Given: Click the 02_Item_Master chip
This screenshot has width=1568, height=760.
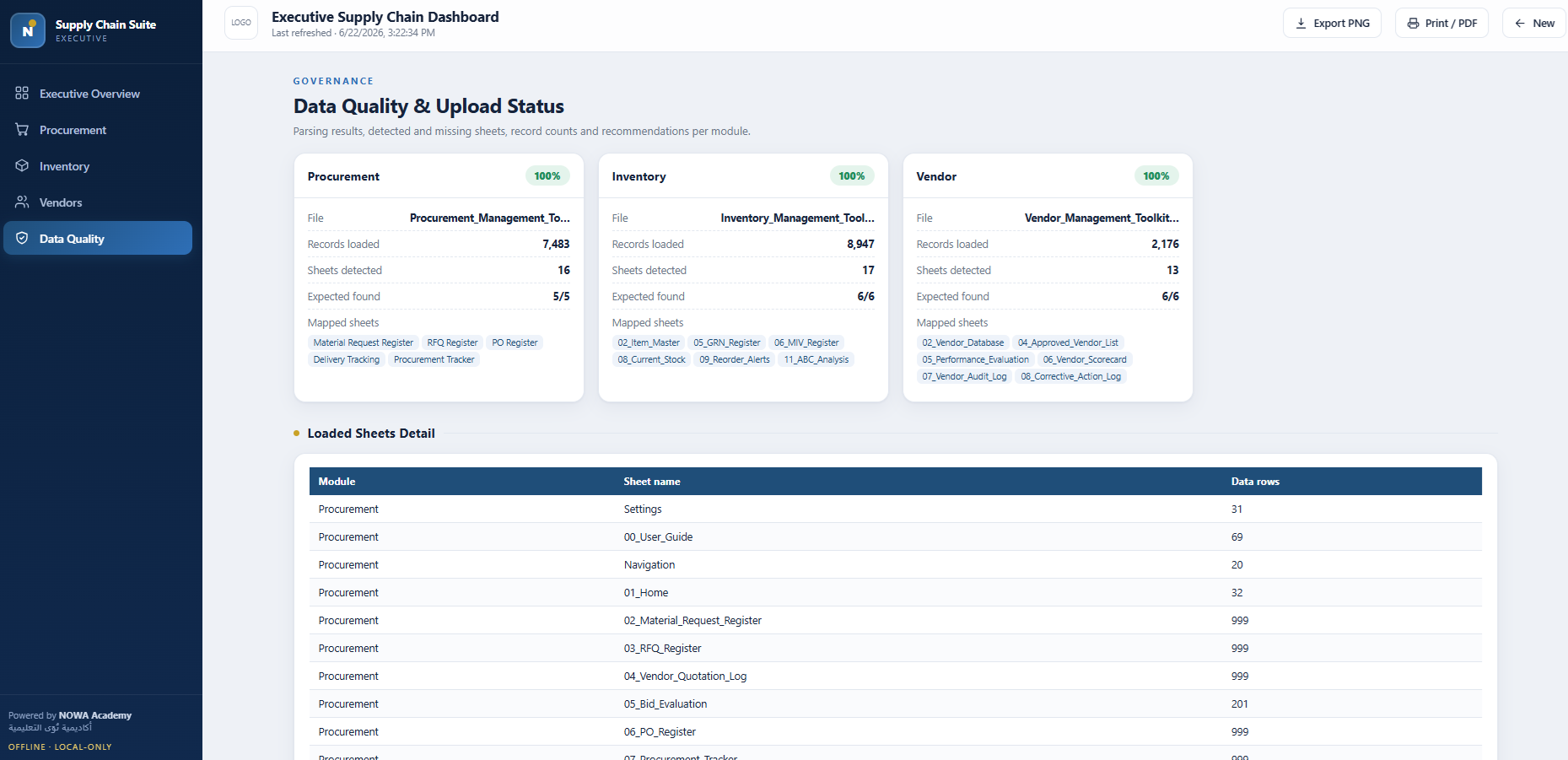Looking at the screenshot, I should tap(649, 342).
